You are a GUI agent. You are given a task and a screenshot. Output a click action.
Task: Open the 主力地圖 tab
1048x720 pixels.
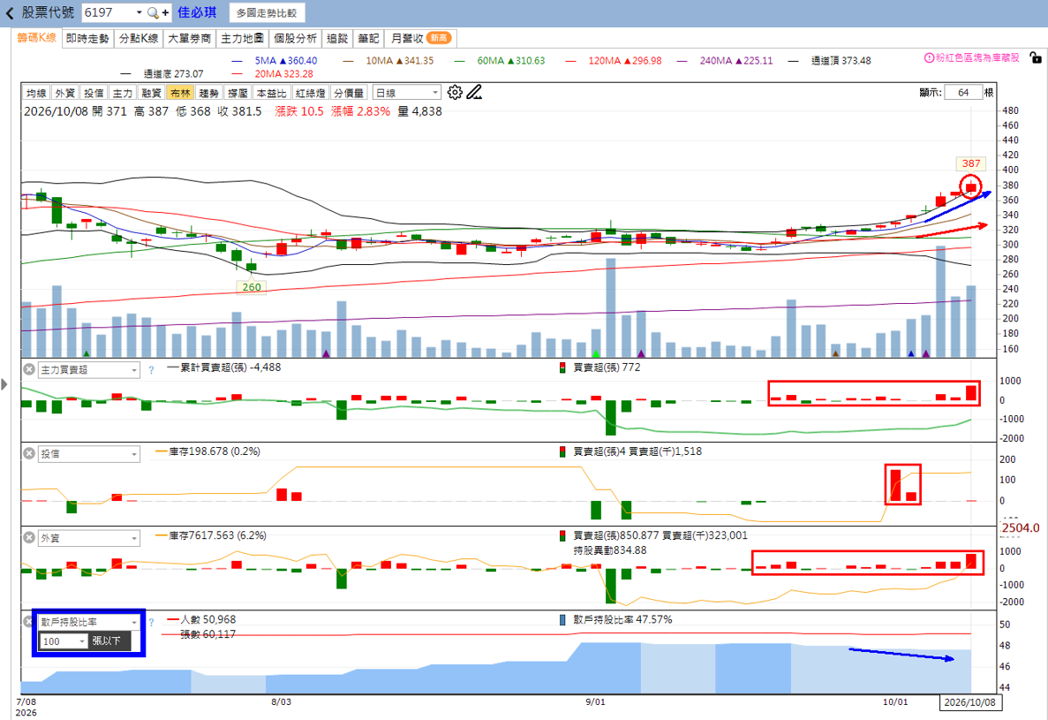click(x=242, y=38)
